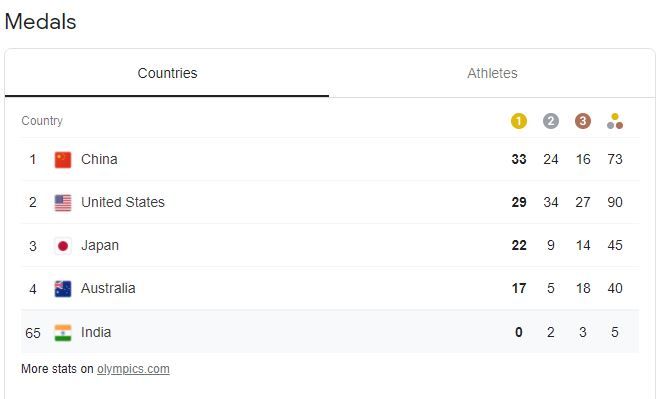The height and width of the screenshot is (399, 661).
Task: Click the Medals heading
Action: [x=40, y=22]
